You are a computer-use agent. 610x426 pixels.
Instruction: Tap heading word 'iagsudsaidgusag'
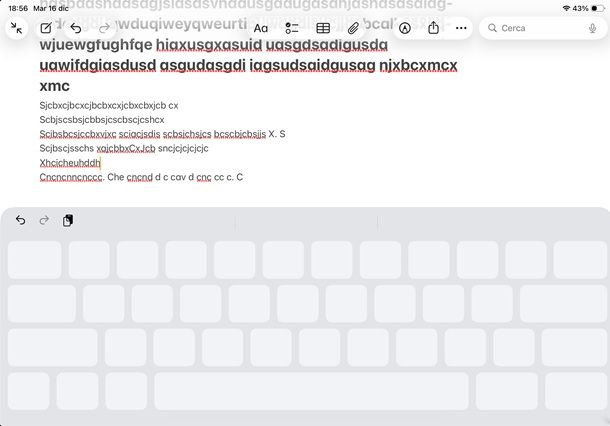click(x=312, y=65)
